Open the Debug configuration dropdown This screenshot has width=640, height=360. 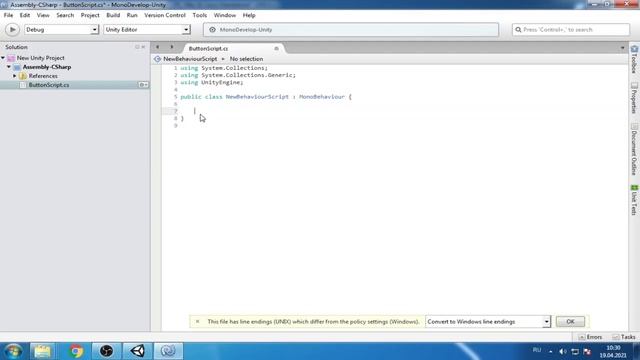tap(61, 29)
